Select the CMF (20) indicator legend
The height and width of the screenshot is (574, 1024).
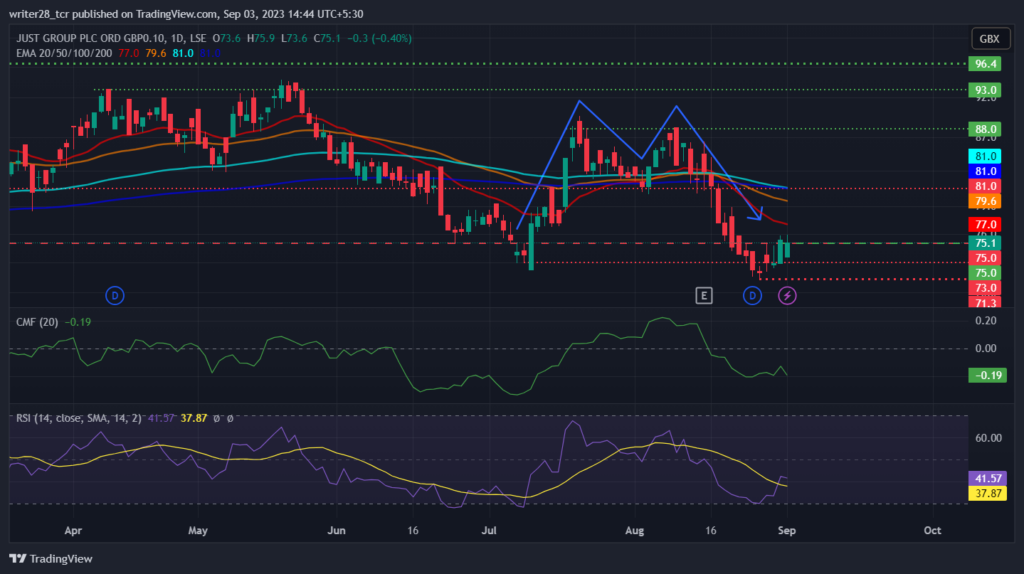37,322
